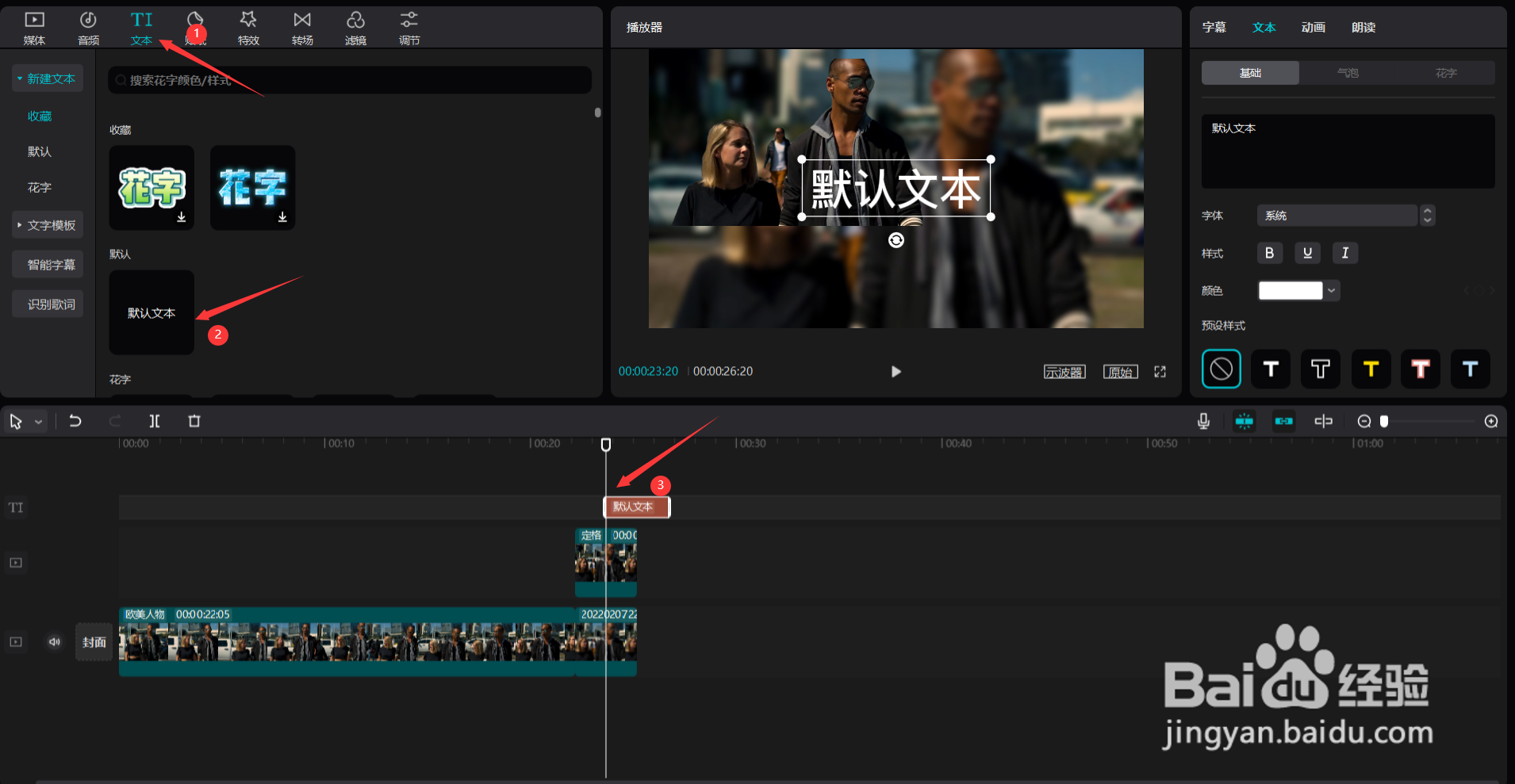1515x784 pixels.
Task: Collapse the 新建文本 section
Action: [48, 78]
